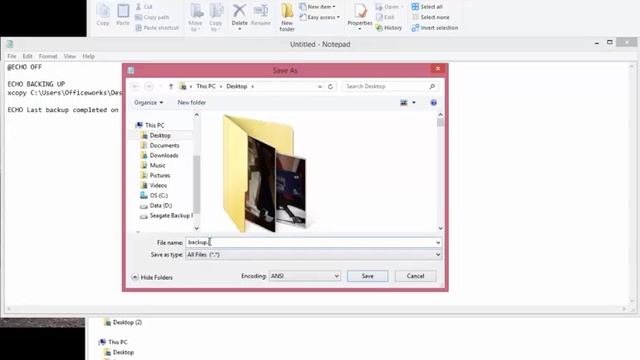Click Open in the Explorer ribbon

click(389, 7)
